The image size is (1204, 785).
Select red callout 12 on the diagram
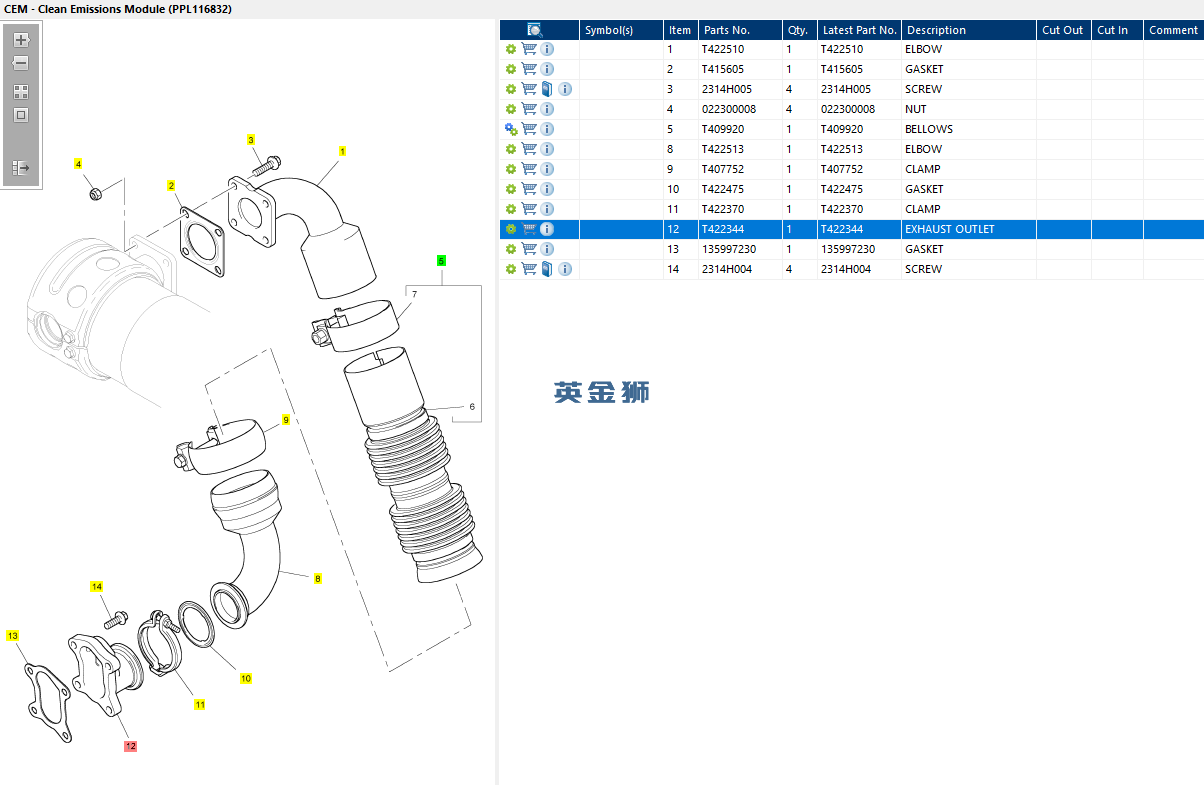click(x=130, y=746)
